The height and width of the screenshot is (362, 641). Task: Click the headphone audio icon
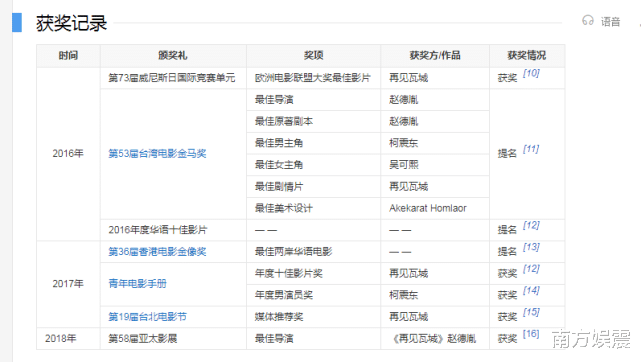tap(587, 20)
